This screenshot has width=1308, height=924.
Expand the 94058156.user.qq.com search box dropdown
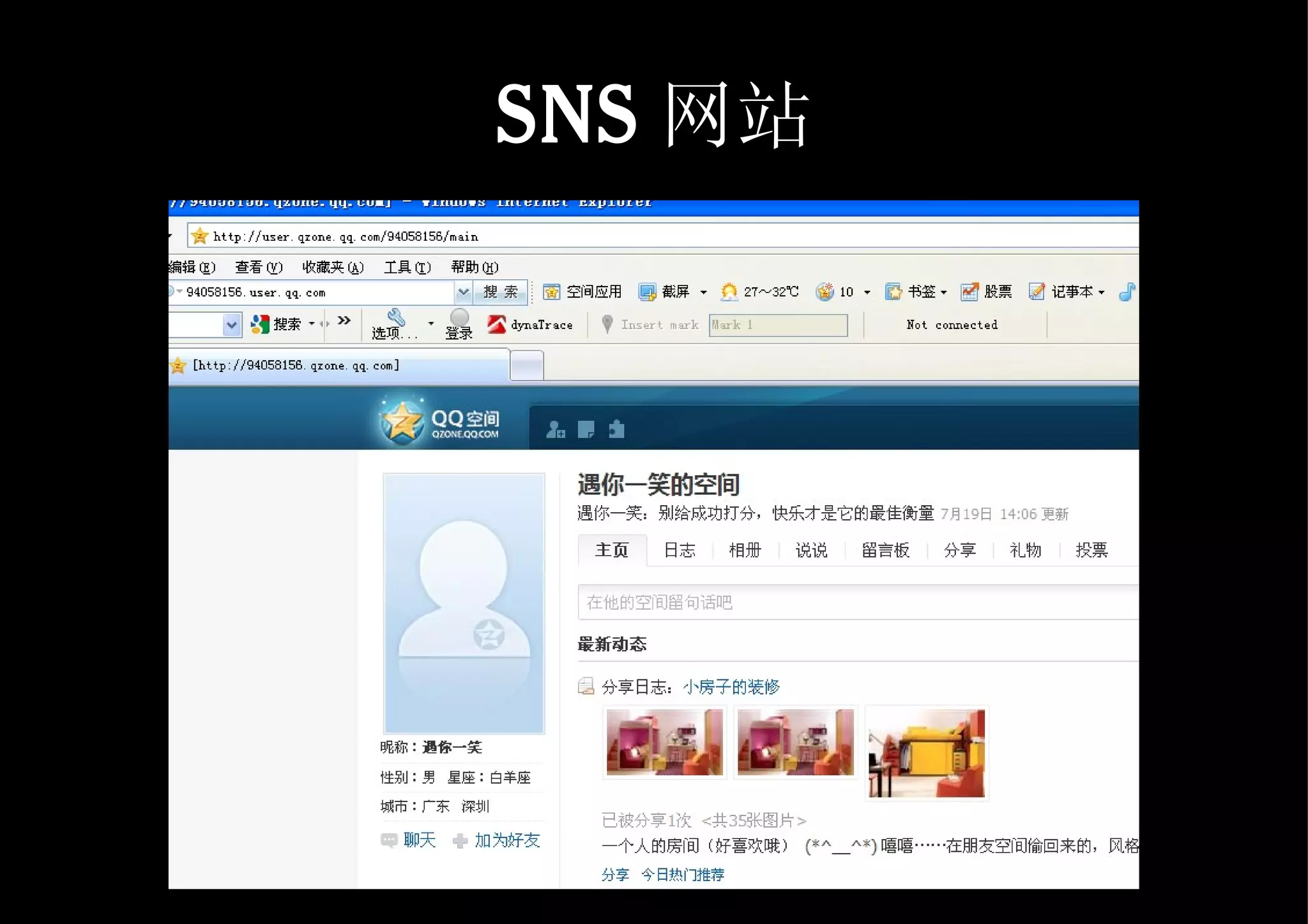[x=464, y=292]
